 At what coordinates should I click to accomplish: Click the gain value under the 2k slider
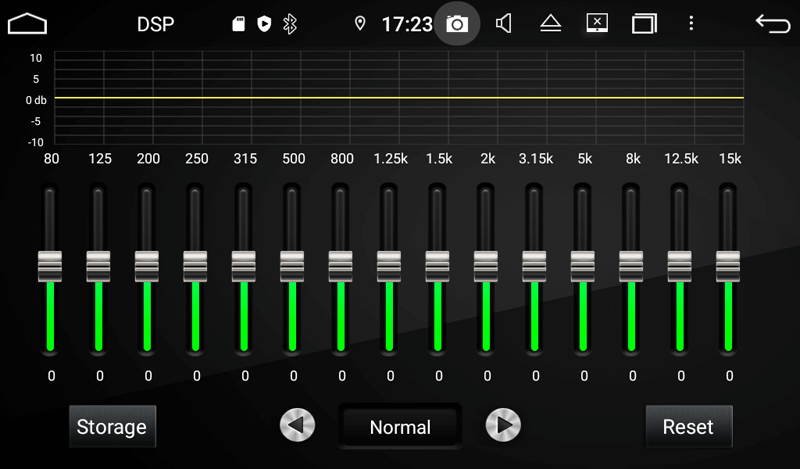(487, 376)
